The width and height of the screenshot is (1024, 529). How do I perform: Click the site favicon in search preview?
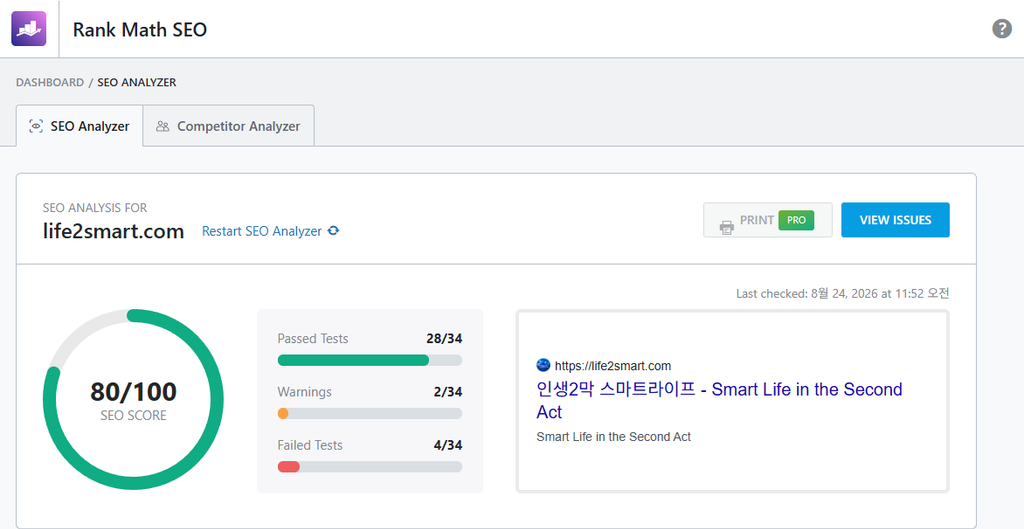tap(543, 365)
